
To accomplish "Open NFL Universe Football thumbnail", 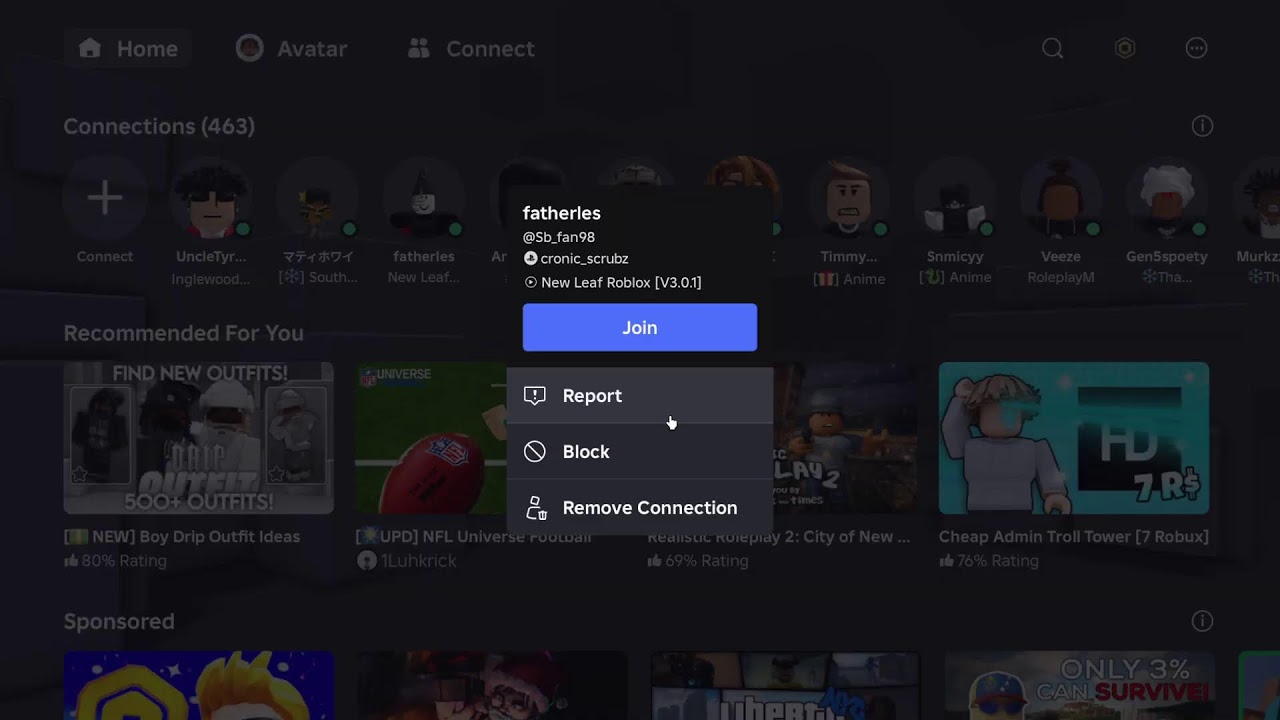I will pyautogui.click(x=431, y=438).
